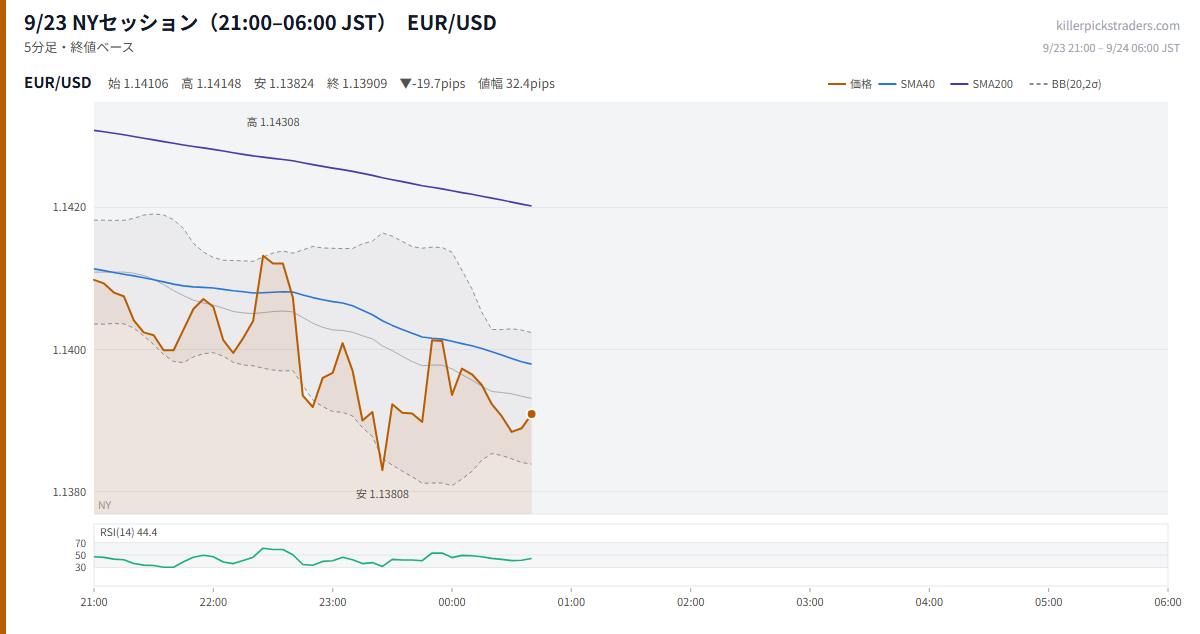
Task: Click the 05:00 x-axis tick label
Action: tap(1048, 602)
